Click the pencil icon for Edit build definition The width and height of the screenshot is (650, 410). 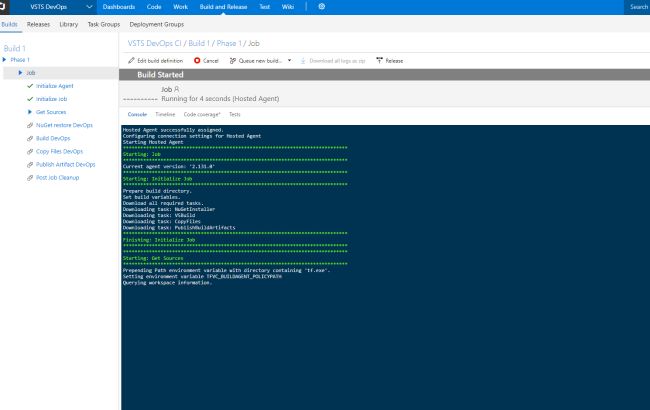tap(131, 61)
